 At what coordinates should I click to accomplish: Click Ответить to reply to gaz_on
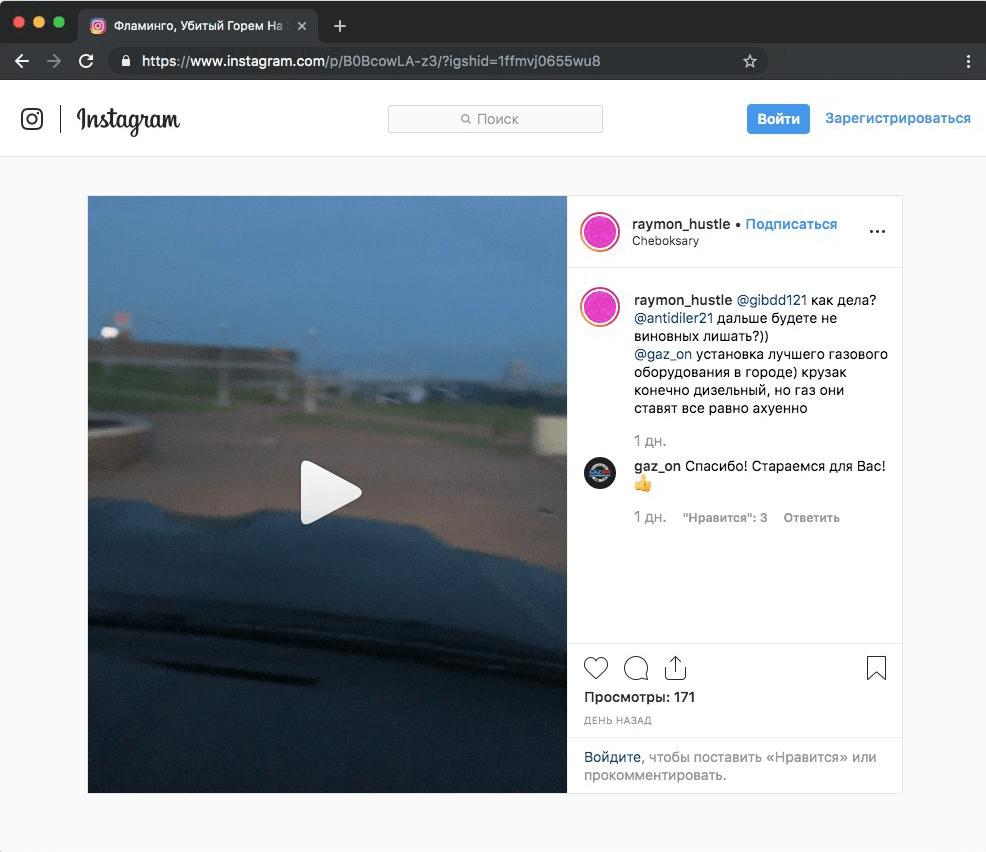811,518
